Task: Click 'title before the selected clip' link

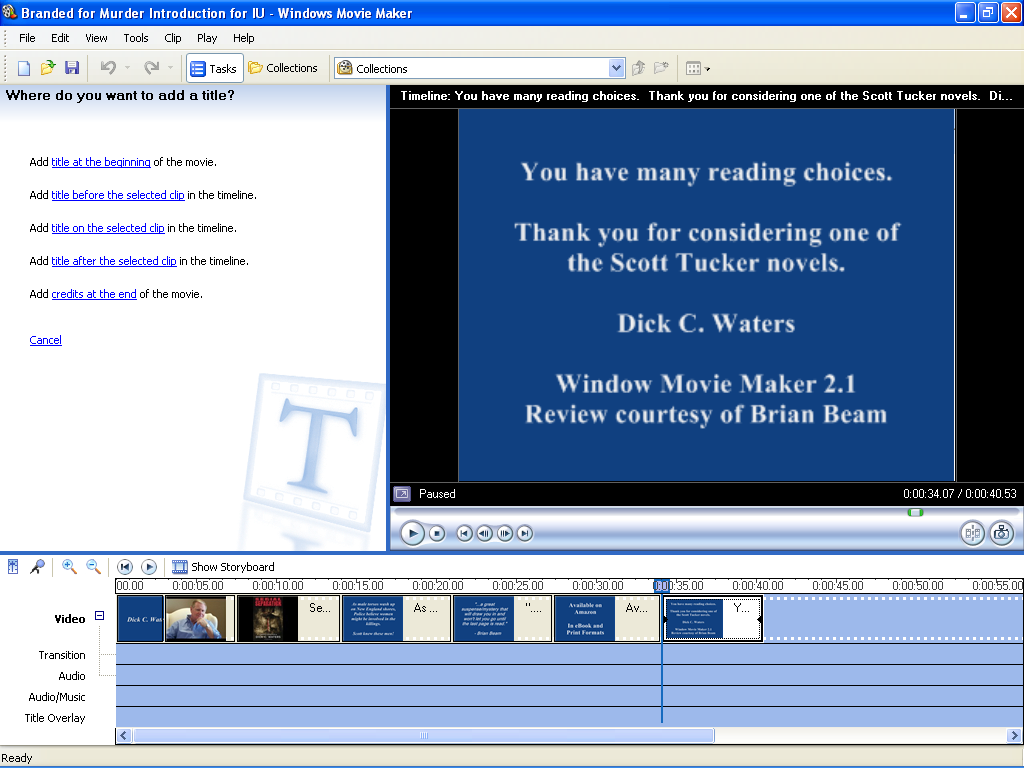Action: coord(118,195)
